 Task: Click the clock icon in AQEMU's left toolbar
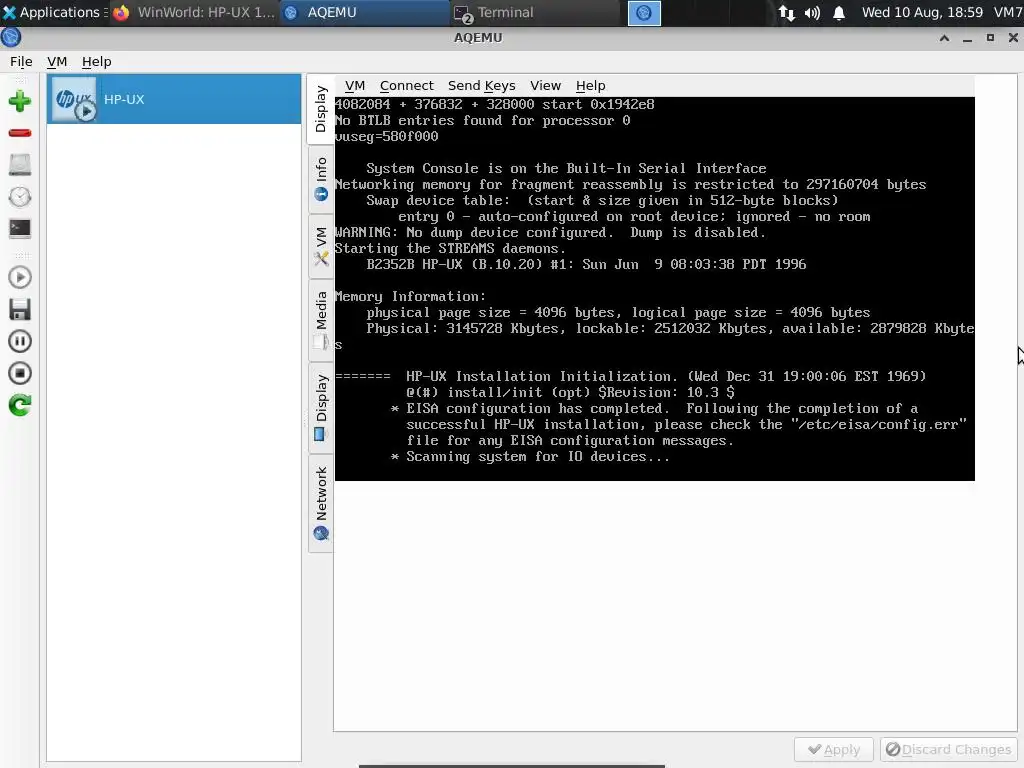pos(20,197)
